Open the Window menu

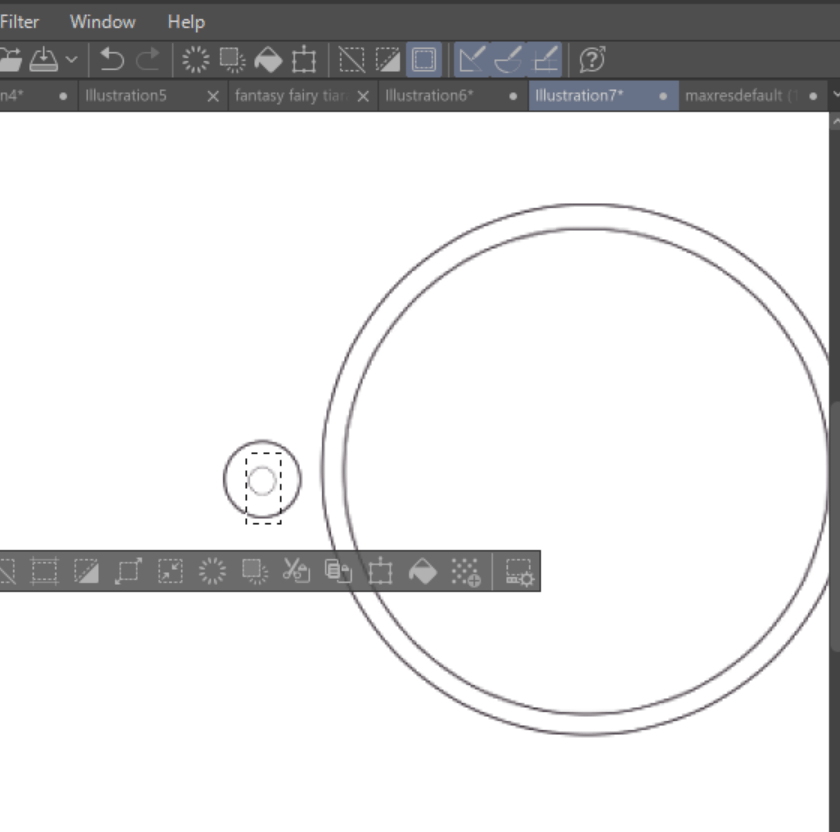coord(102,21)
